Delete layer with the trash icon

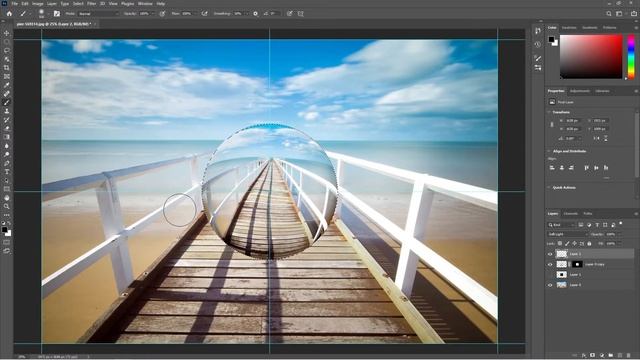pos(629,356)
